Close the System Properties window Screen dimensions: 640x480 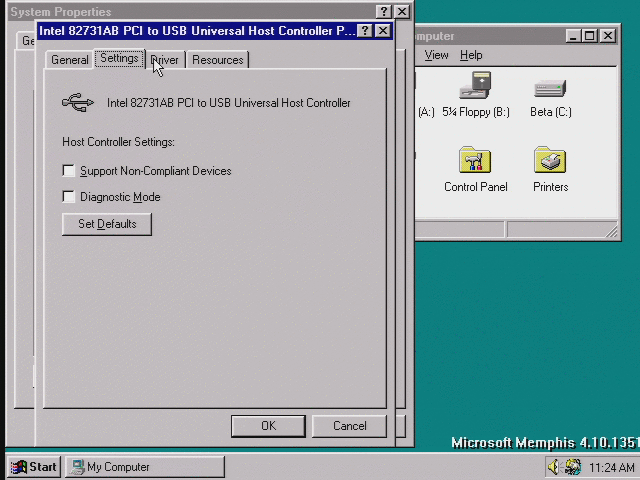coord(402,11)
